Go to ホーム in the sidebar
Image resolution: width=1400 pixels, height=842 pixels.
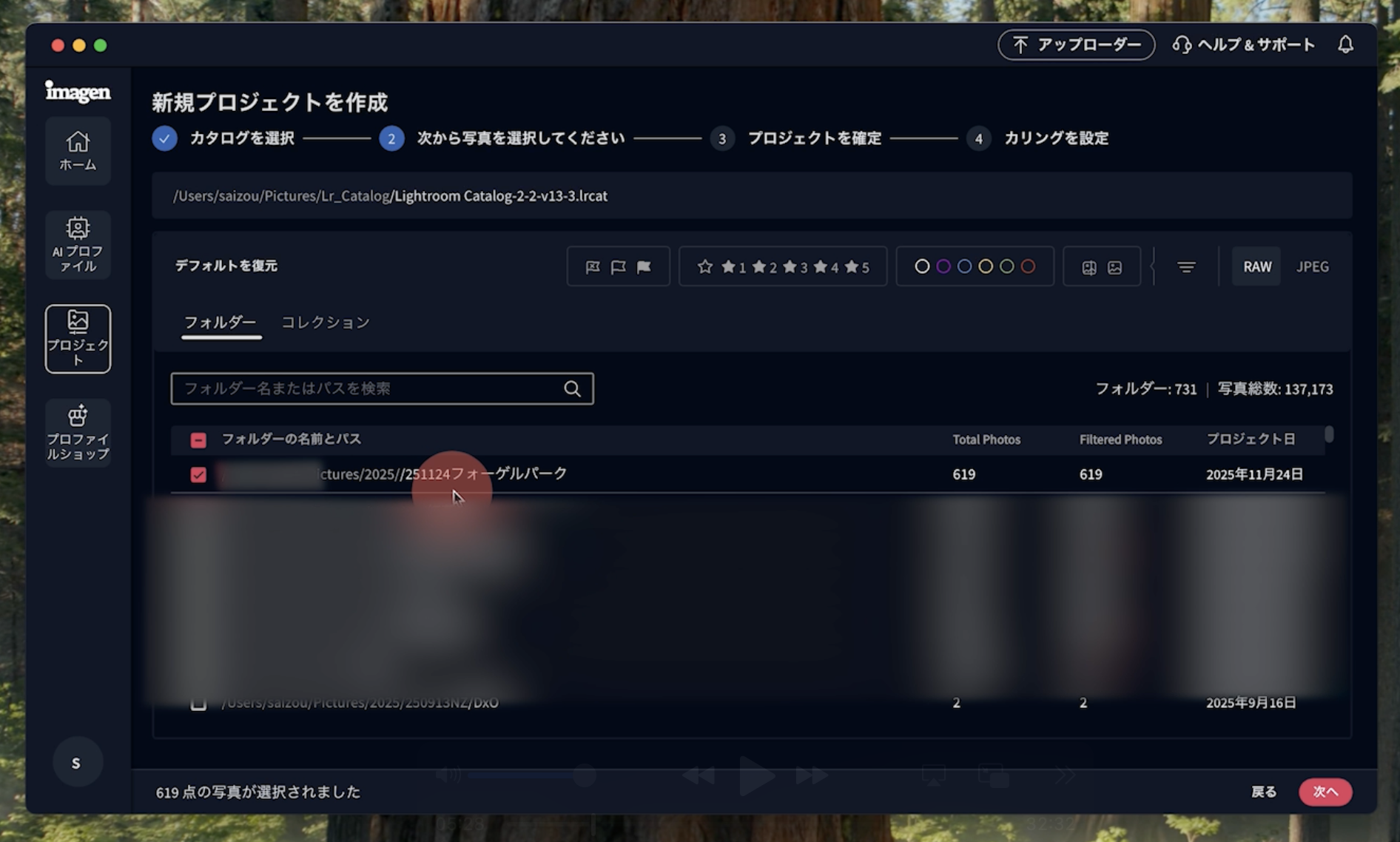[x=78, y=151]
